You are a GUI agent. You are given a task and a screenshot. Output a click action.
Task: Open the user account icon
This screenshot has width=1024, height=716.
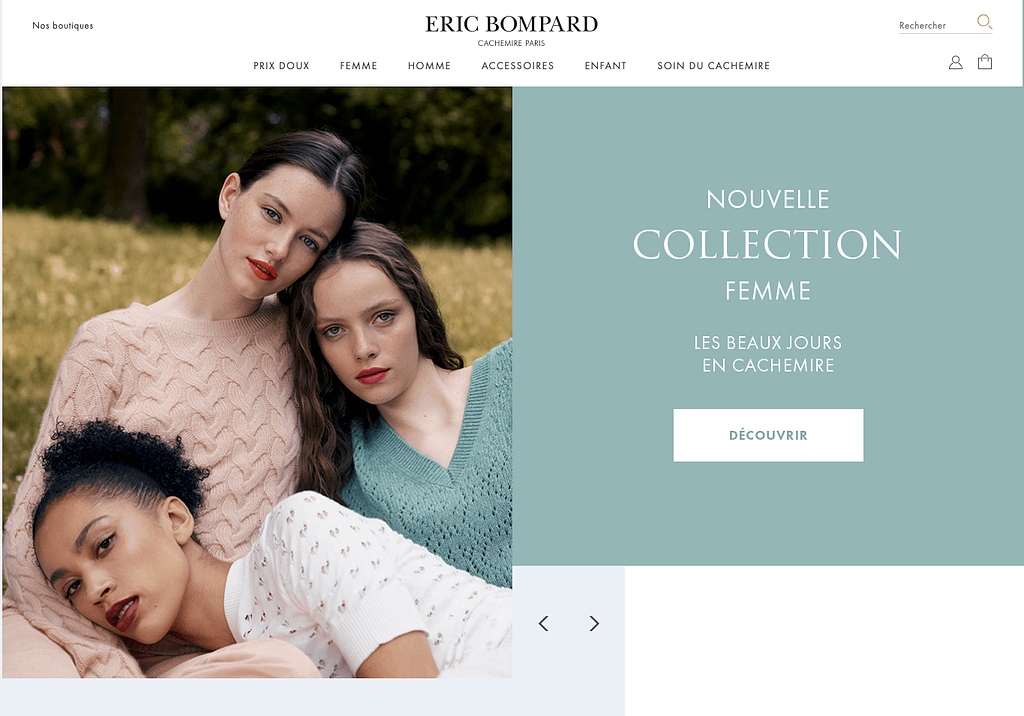[x=955, y=63]
